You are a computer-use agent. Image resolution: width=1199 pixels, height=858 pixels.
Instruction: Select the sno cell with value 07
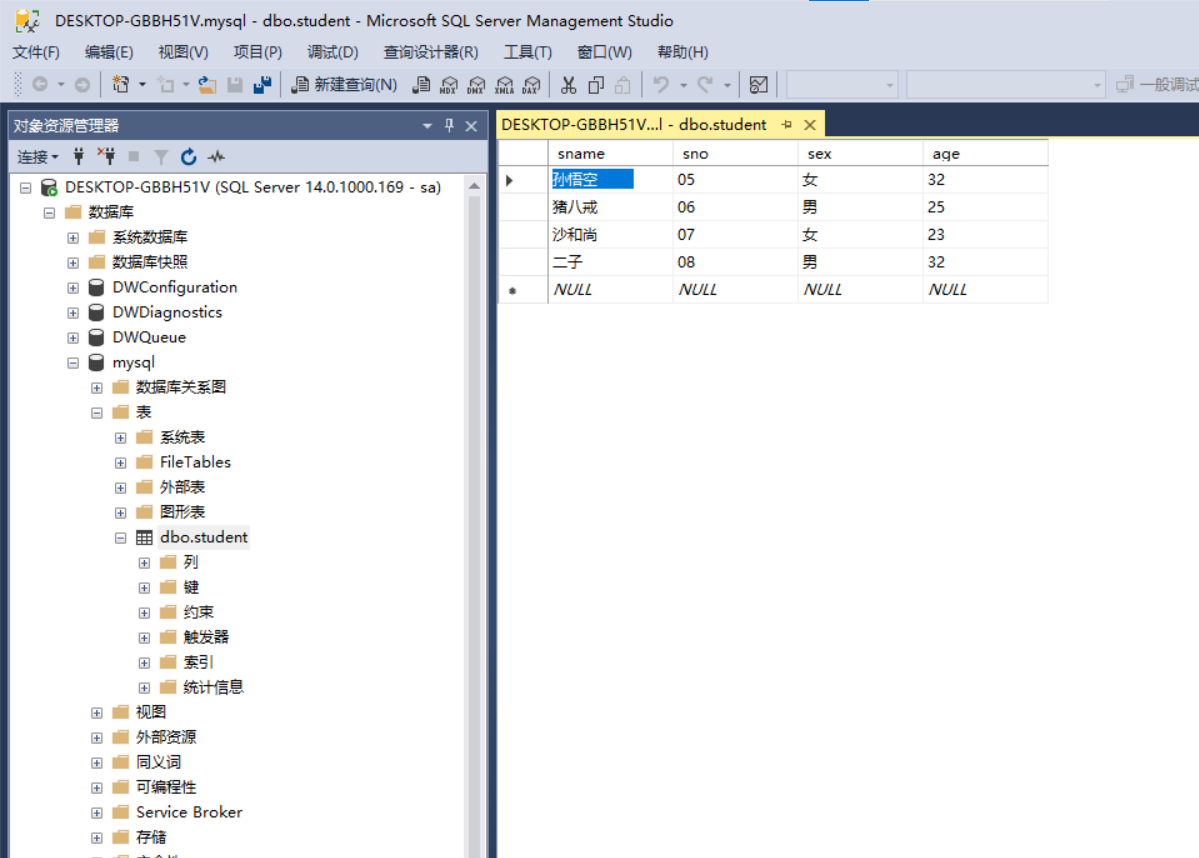pos(735,235)
